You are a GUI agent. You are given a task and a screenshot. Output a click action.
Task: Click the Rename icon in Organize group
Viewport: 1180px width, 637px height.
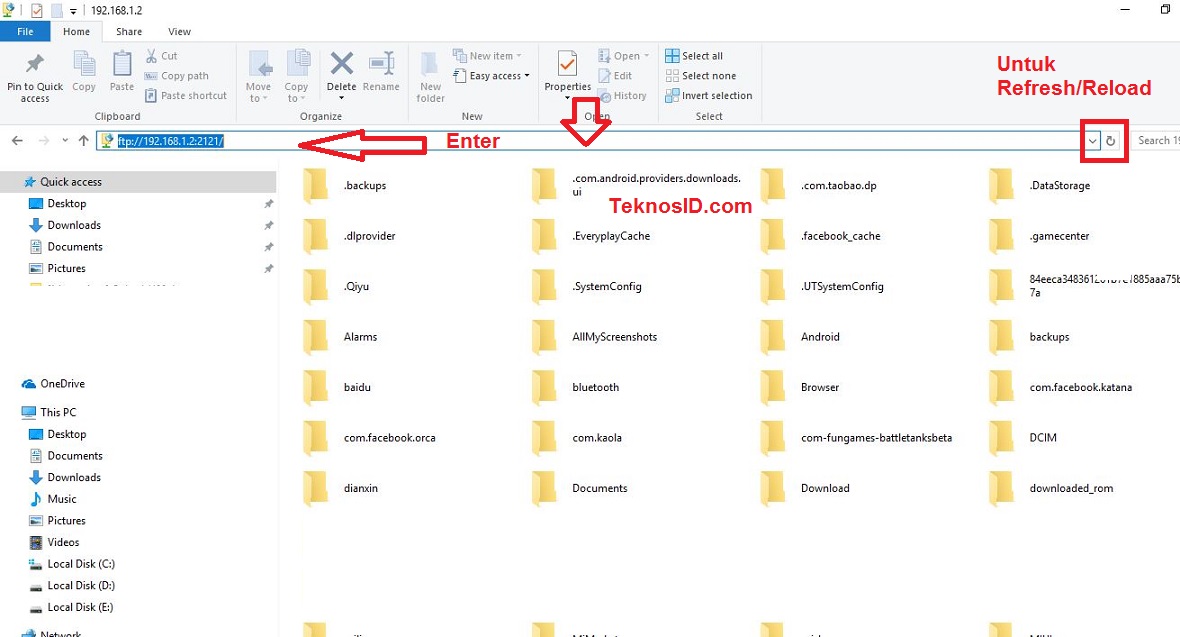pos(381,65)
